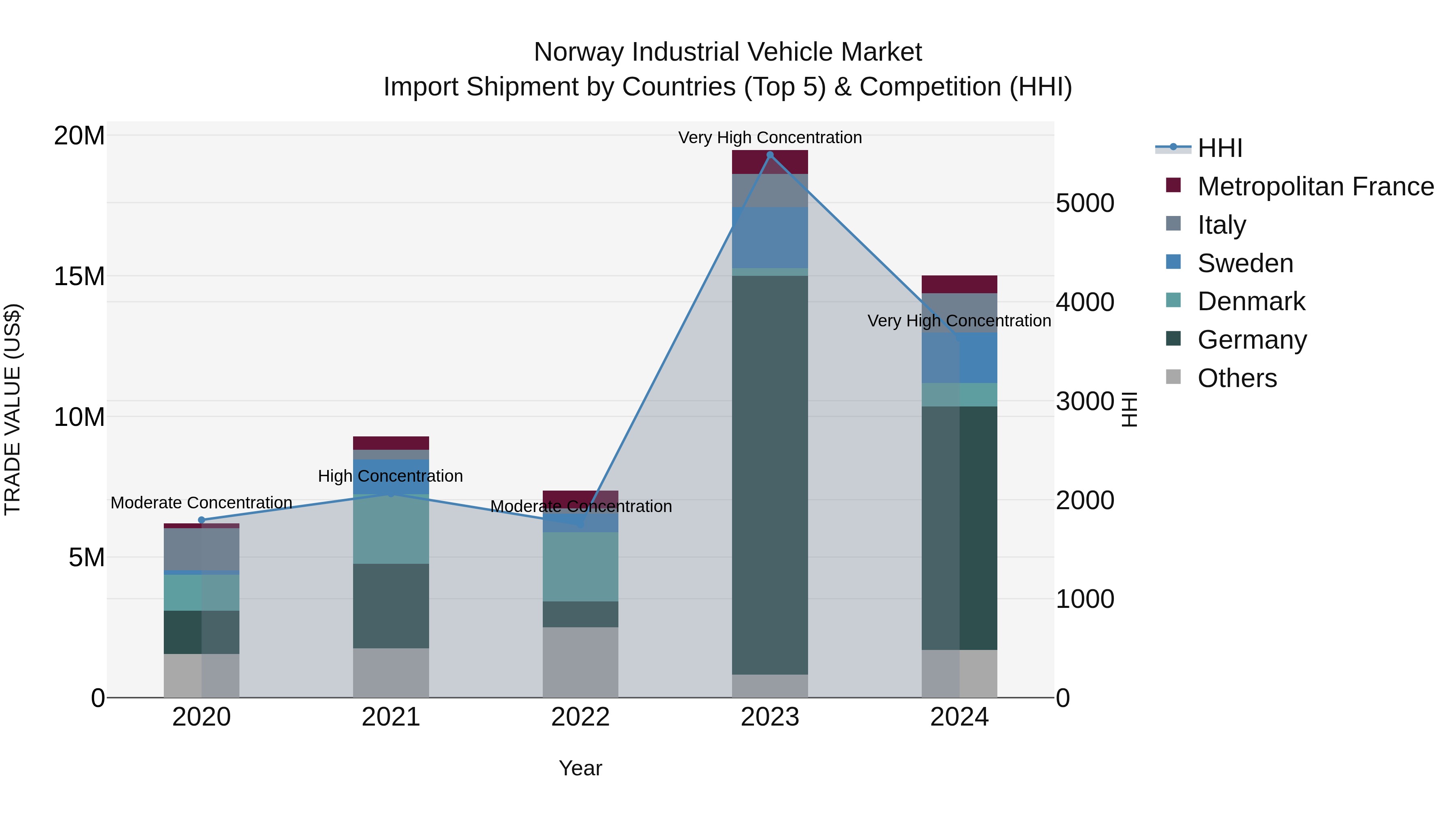
Task: Click the 2020 x-axis label
Action: (201, 717)
